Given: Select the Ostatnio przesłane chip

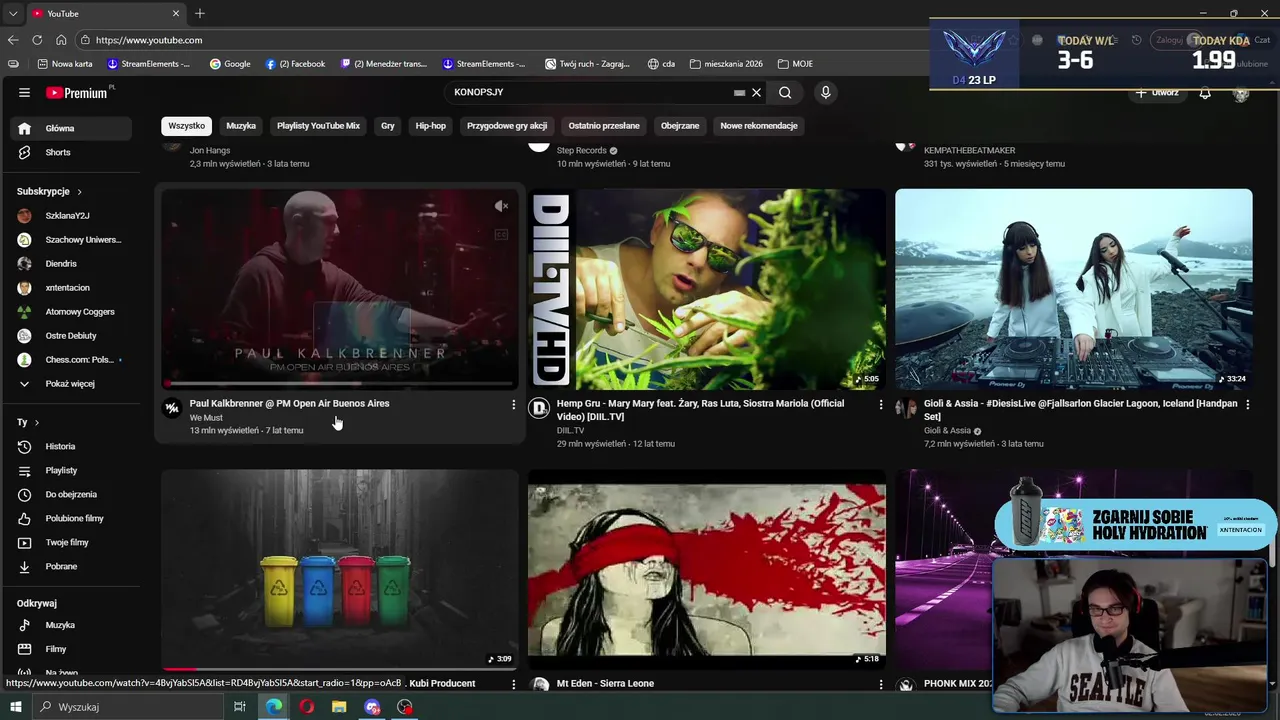Looking at the screenshot, I should (604, 126).
